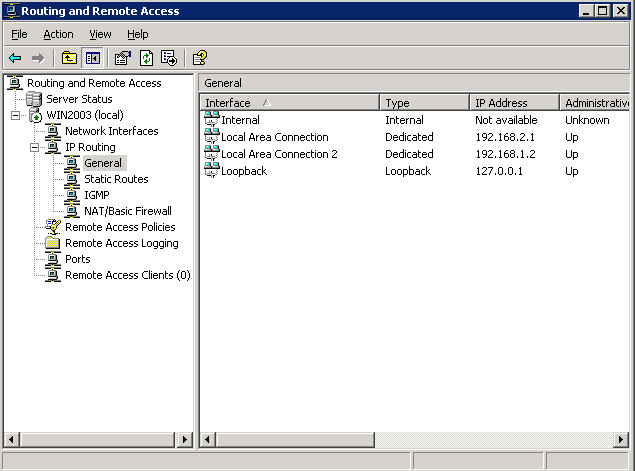
Task: Select NAT/Basic Firewall in the tree
Action: pos(127,211)
